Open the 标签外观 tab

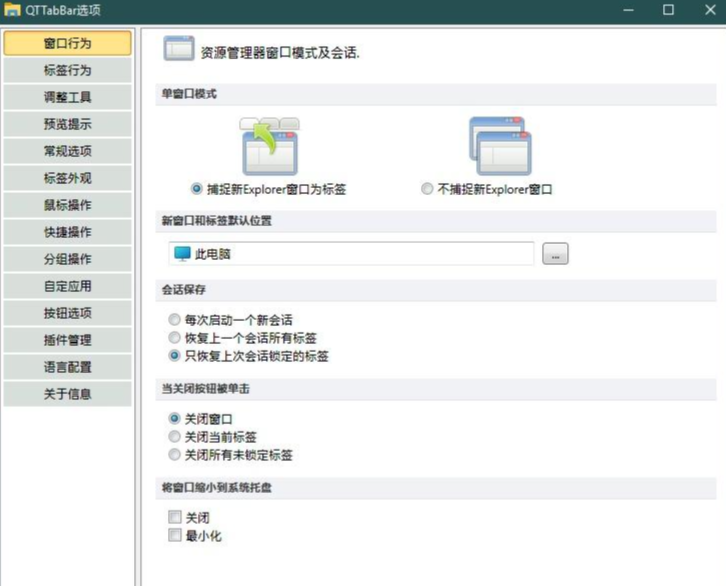click(67, 178)
